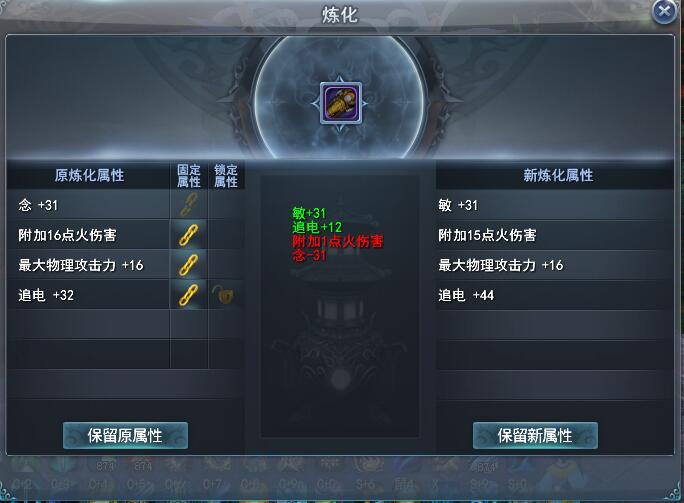Click 保留新属性 button
This screenshot has height=503, width=684.
tap(535, 435)
